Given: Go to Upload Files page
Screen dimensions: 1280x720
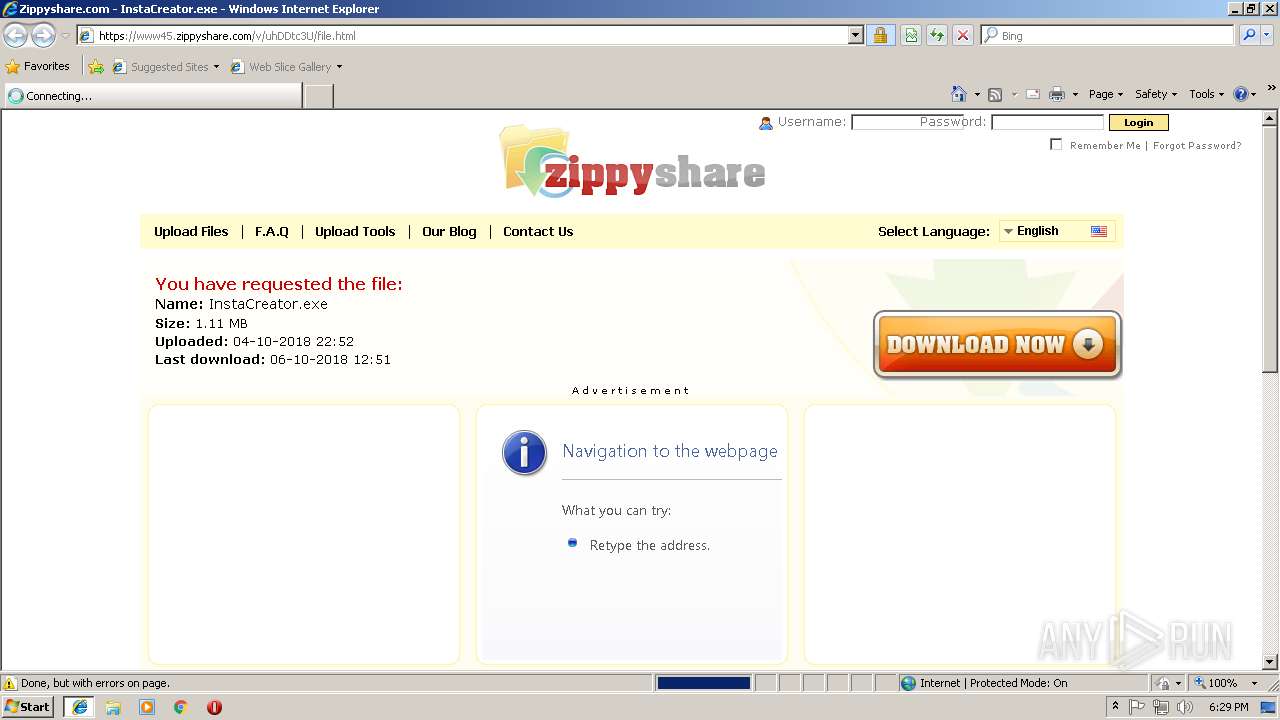Looking at the screenshot, I should coord(191,231).
